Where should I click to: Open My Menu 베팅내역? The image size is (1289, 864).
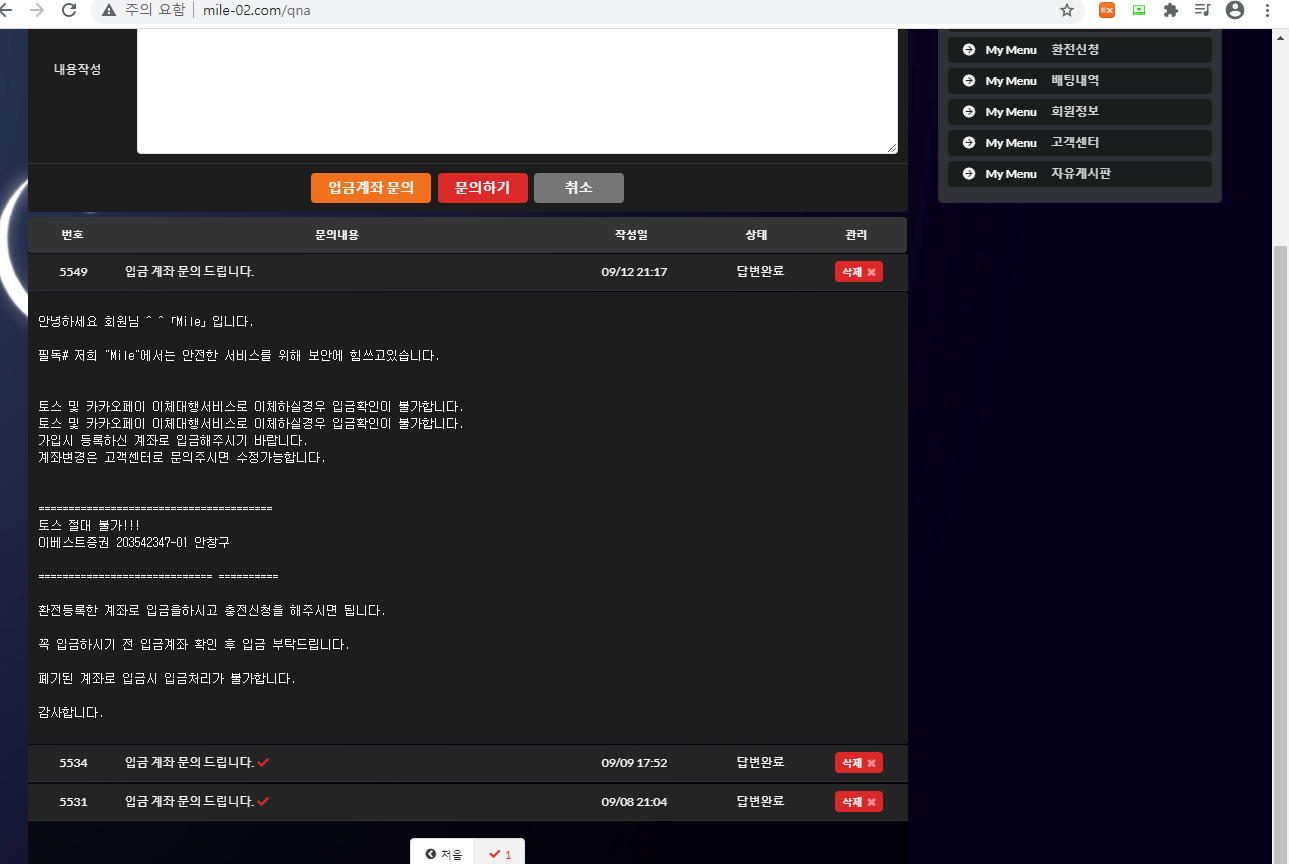tap(1080, 80)
